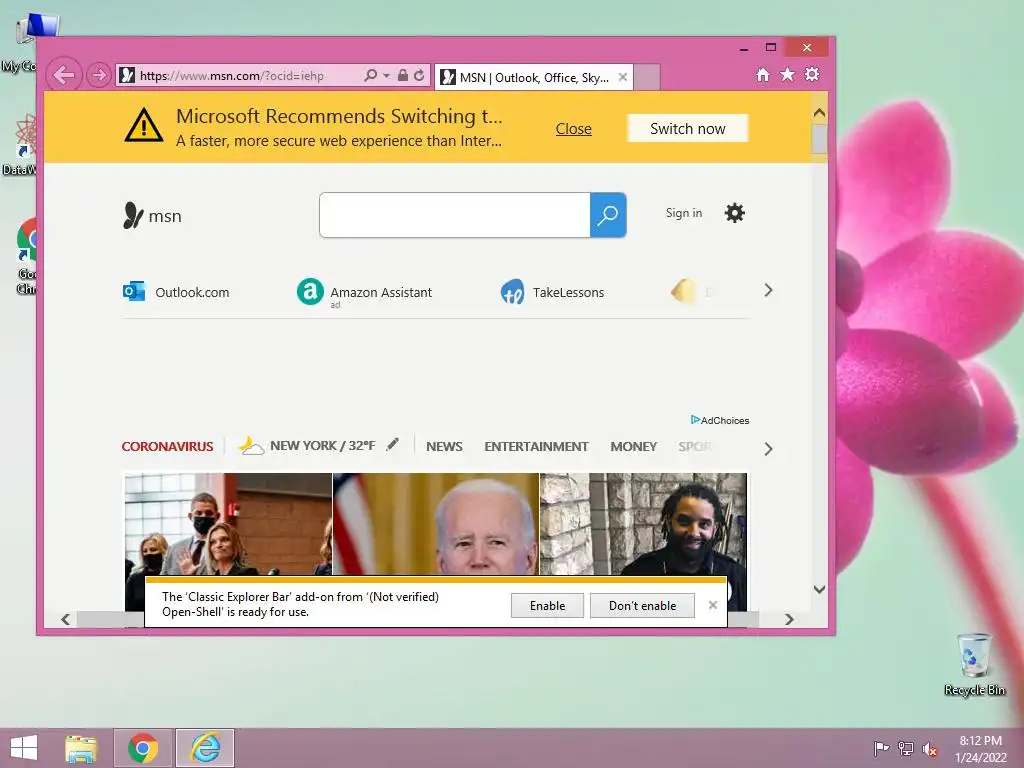
Task: Open Favorites star icon
Action: [x=788, y=74]
